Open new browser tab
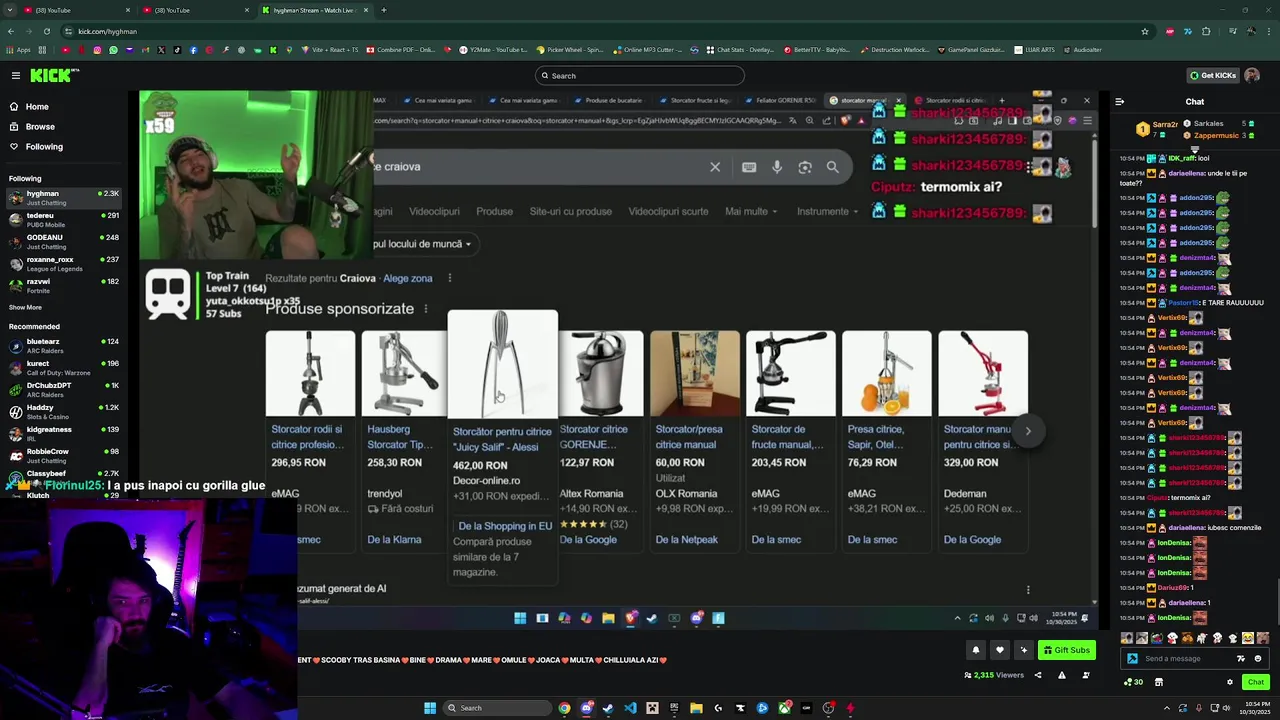This screenshot has height=720, width=1280. (x=384, y=10)
